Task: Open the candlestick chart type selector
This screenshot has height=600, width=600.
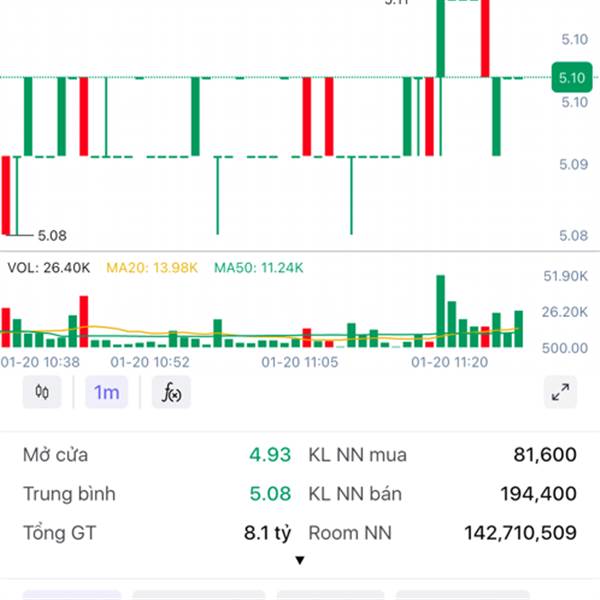Action: [42, 392]
